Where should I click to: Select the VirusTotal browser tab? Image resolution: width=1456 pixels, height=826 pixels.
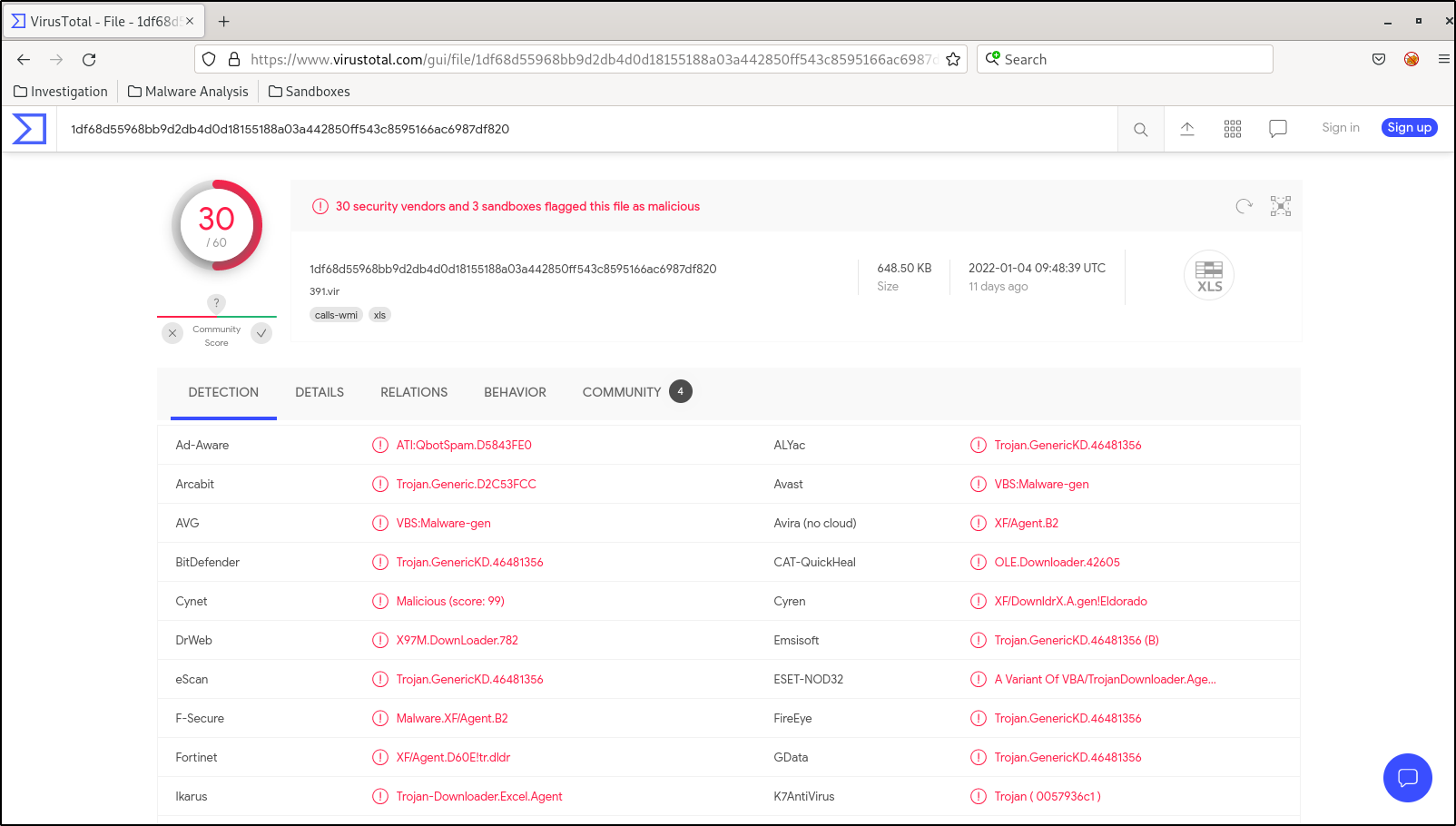pos(104,21)
